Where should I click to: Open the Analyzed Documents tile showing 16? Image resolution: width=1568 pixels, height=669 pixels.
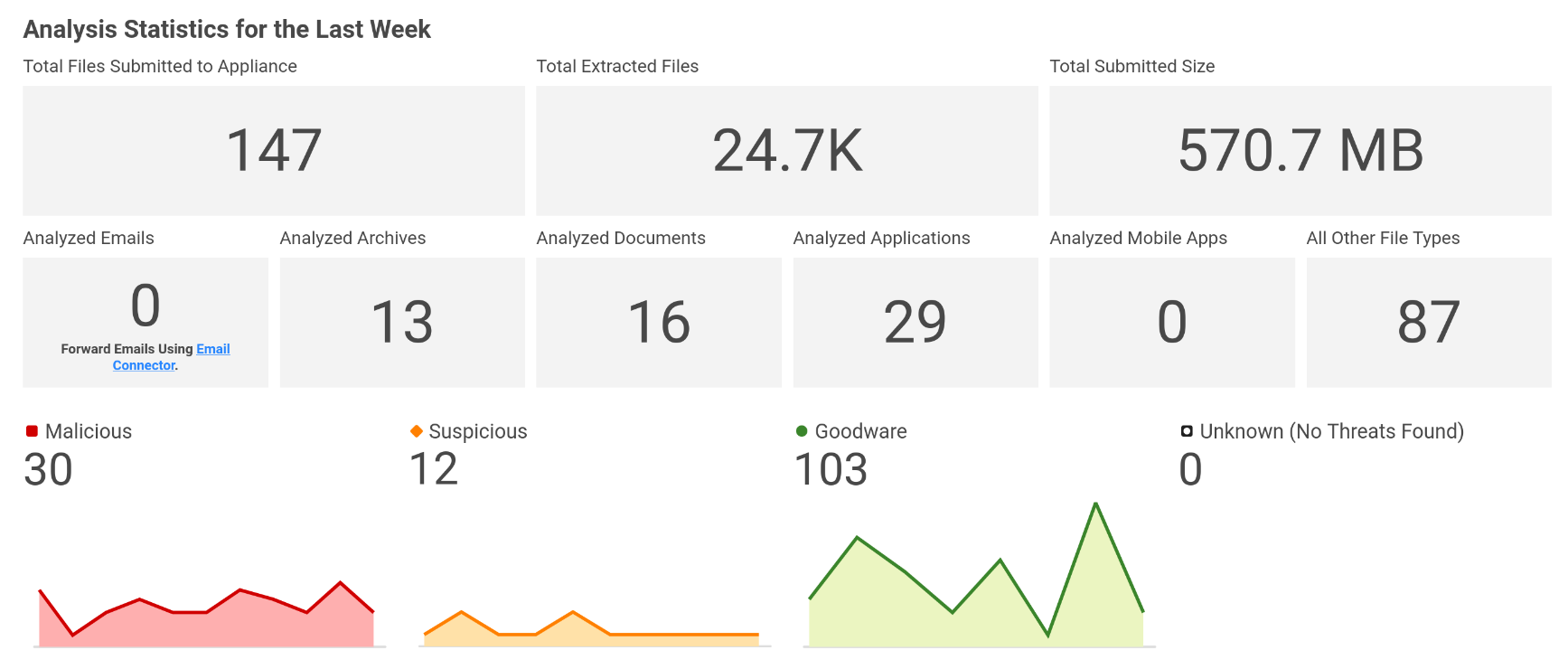[659, 322]
